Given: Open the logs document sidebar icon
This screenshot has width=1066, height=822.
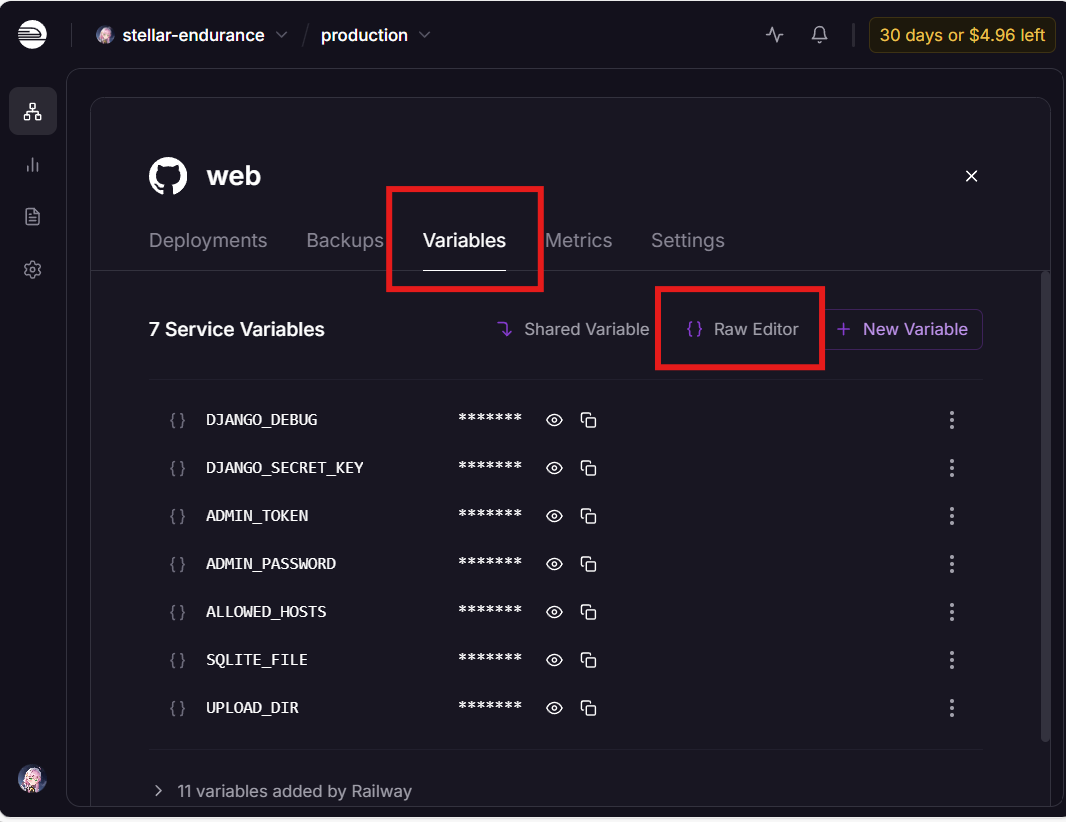Looking at the screenshot, I should 33,217.
